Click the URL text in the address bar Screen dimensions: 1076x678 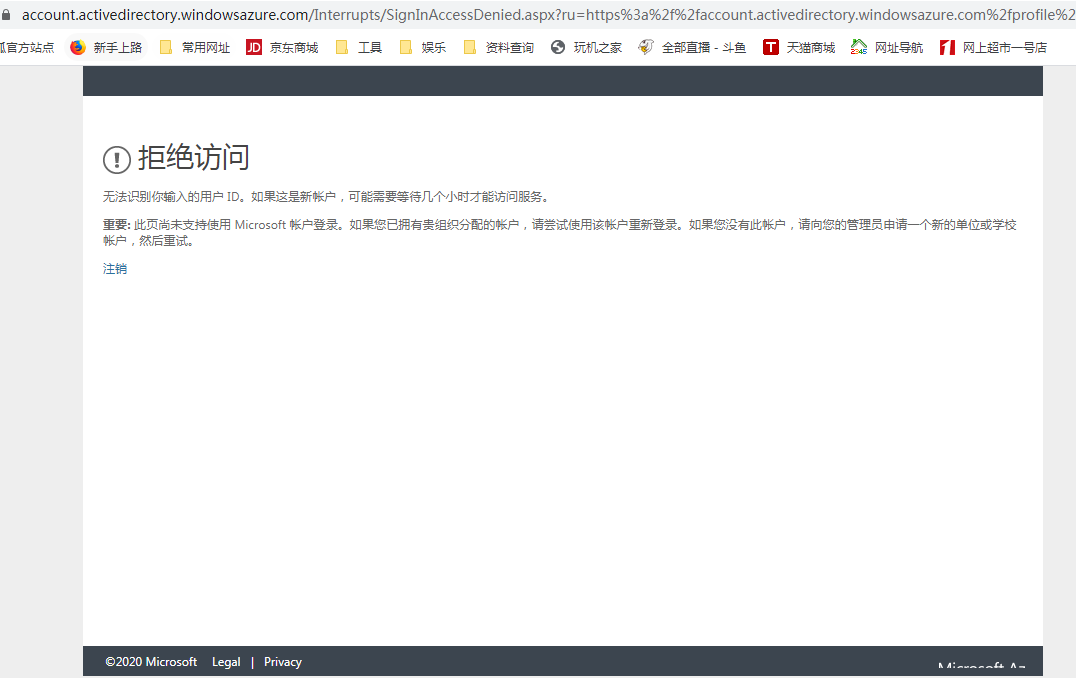[x=548, y=14]
